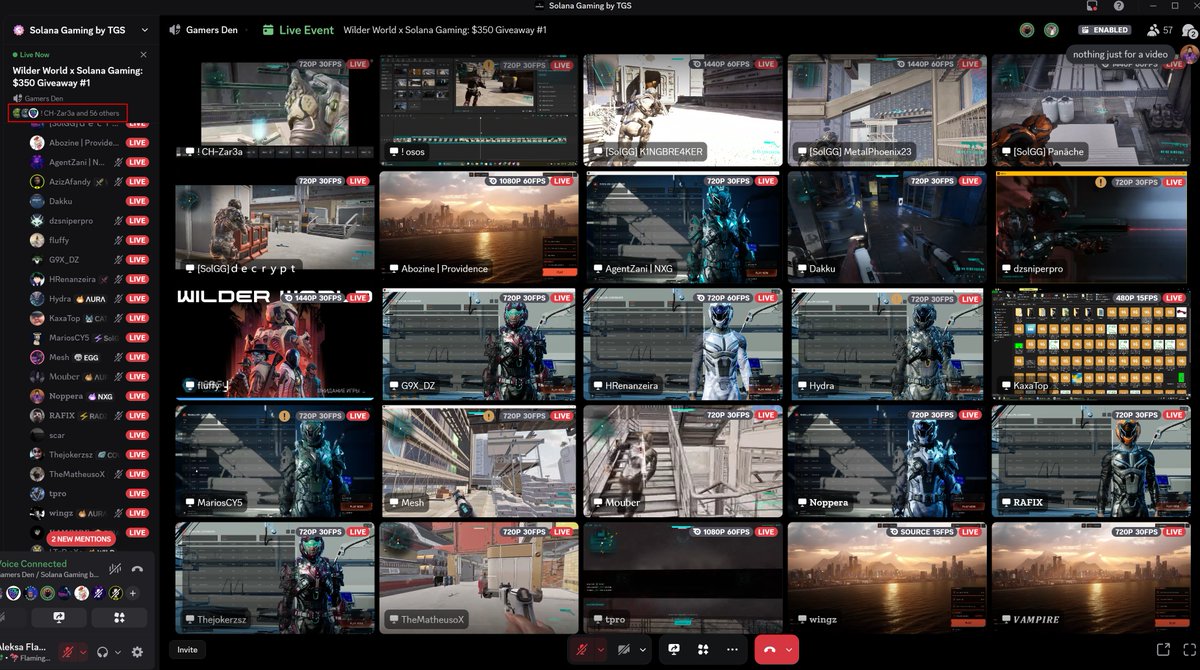Open output device arrow beside headphones
Viewport: 1200px width, 670px height.
[x=117, y=652]
